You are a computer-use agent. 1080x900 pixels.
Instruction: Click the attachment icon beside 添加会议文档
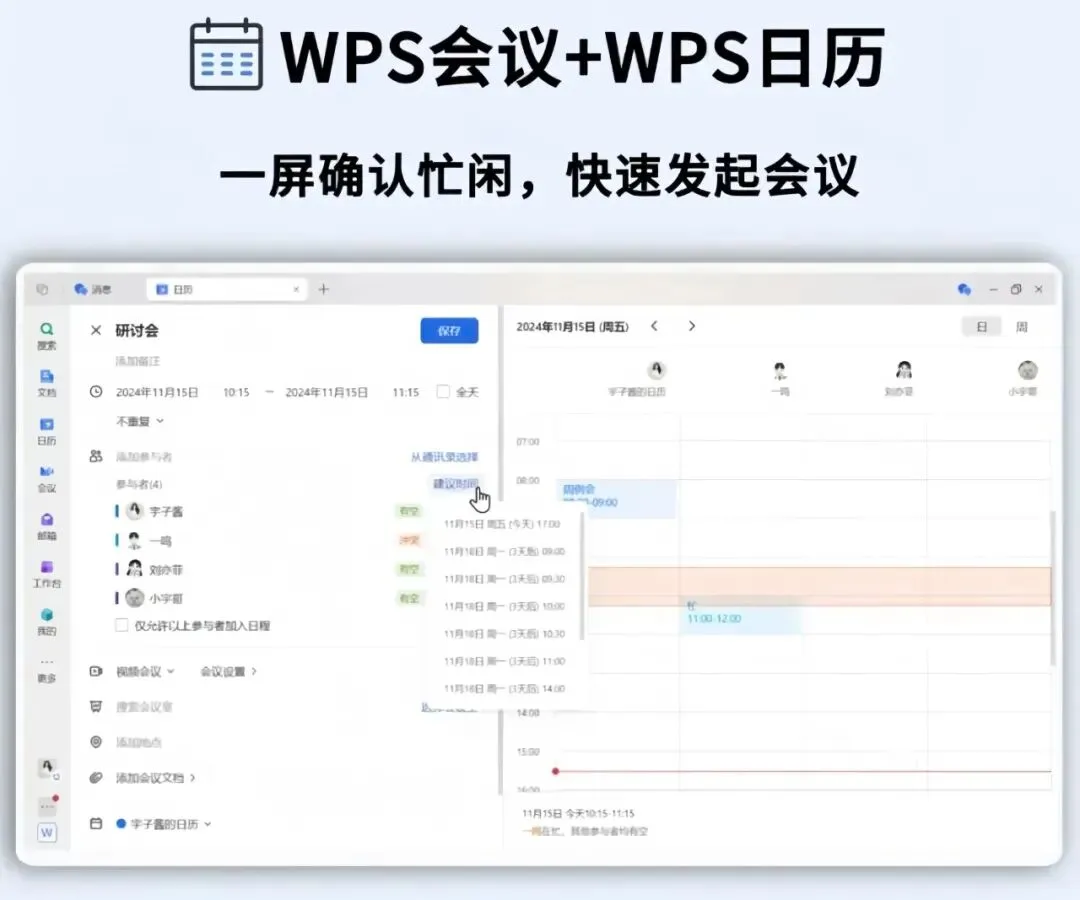point(96,777)
